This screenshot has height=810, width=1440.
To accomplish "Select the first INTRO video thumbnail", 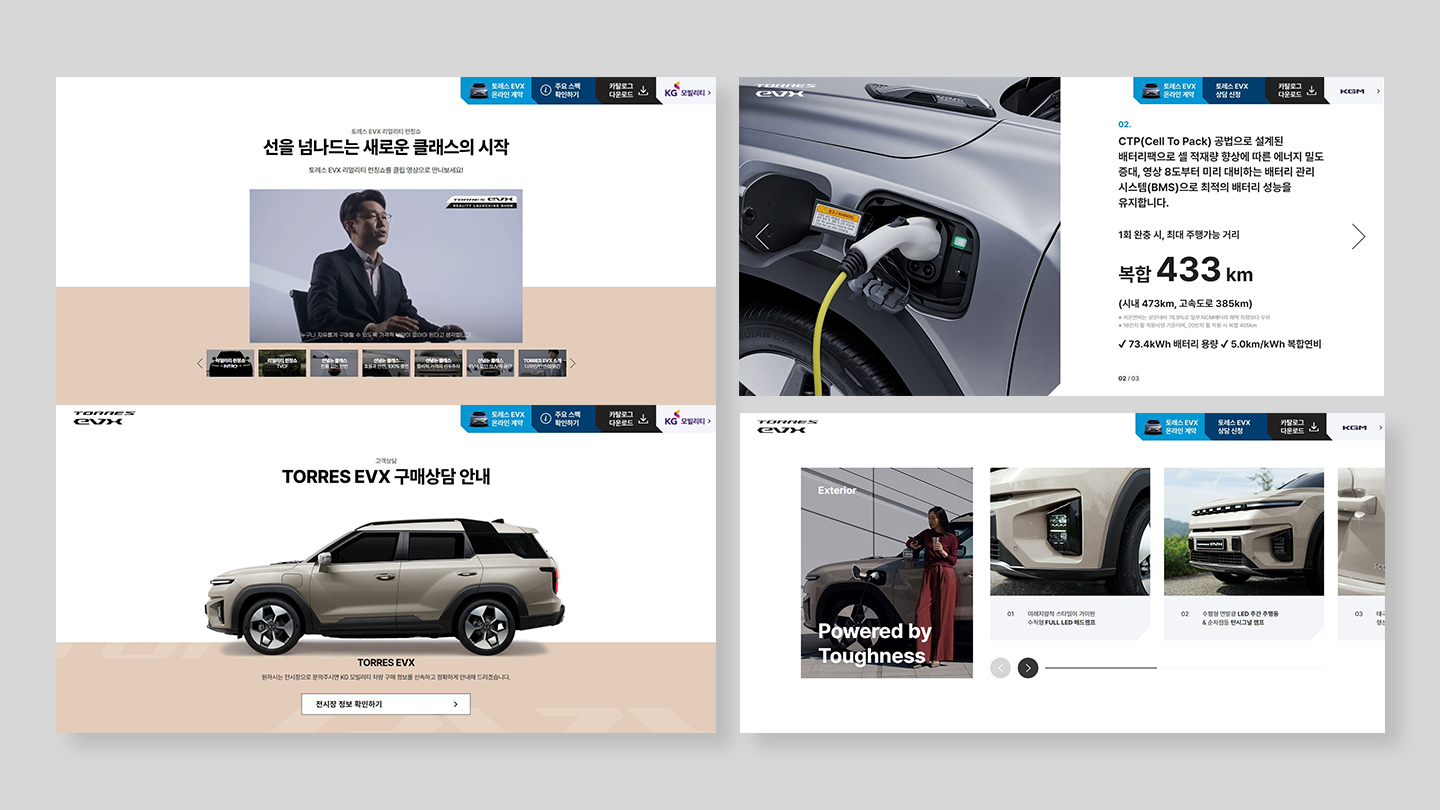I will 229,363.
